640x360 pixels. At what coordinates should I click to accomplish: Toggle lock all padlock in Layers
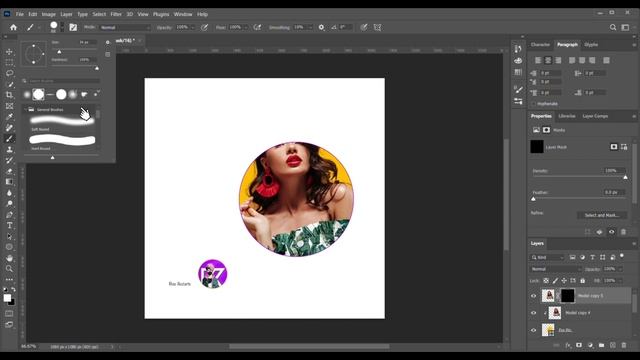(582, 280)
